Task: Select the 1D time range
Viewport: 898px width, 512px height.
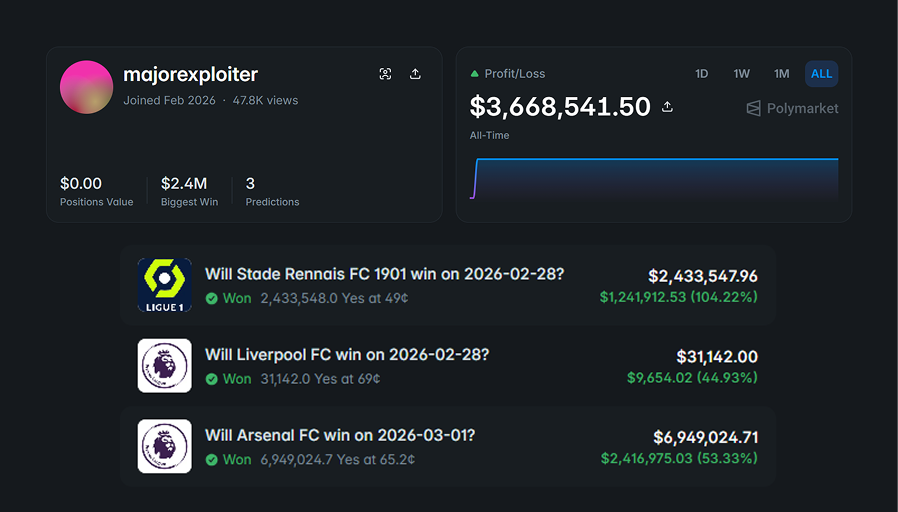Action: (702, 74)
